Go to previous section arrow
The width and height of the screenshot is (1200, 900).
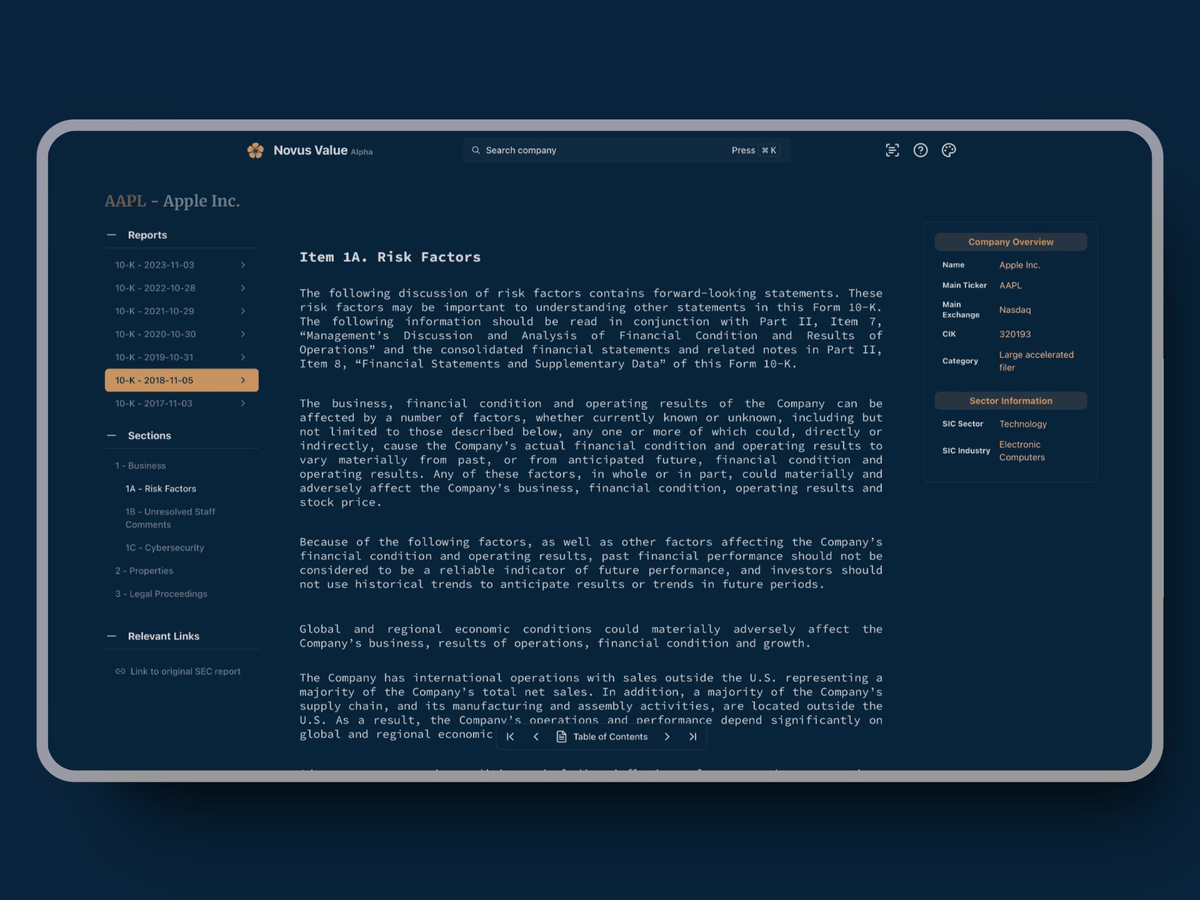pyautogui.click(x=536, y=737)
